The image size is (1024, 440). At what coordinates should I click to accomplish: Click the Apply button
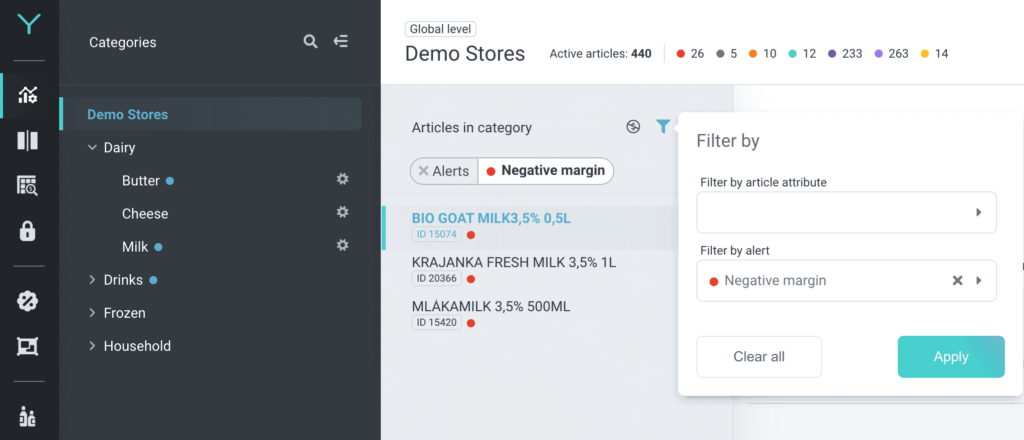pos(951,357)
